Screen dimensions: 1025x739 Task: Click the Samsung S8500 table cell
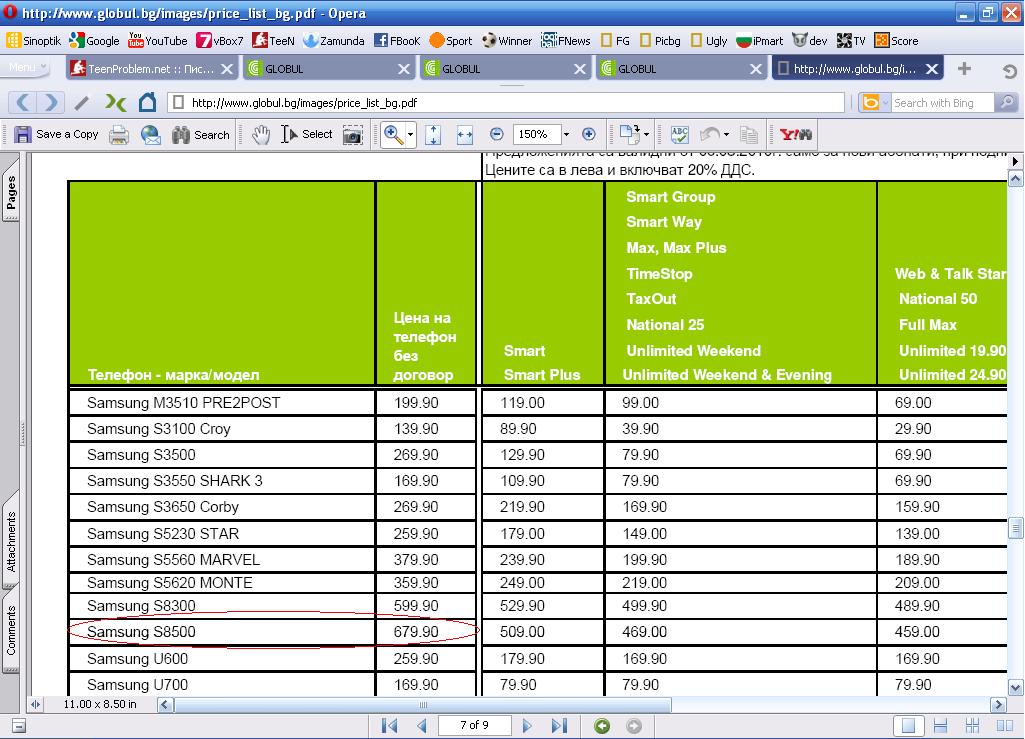(222, 632)
